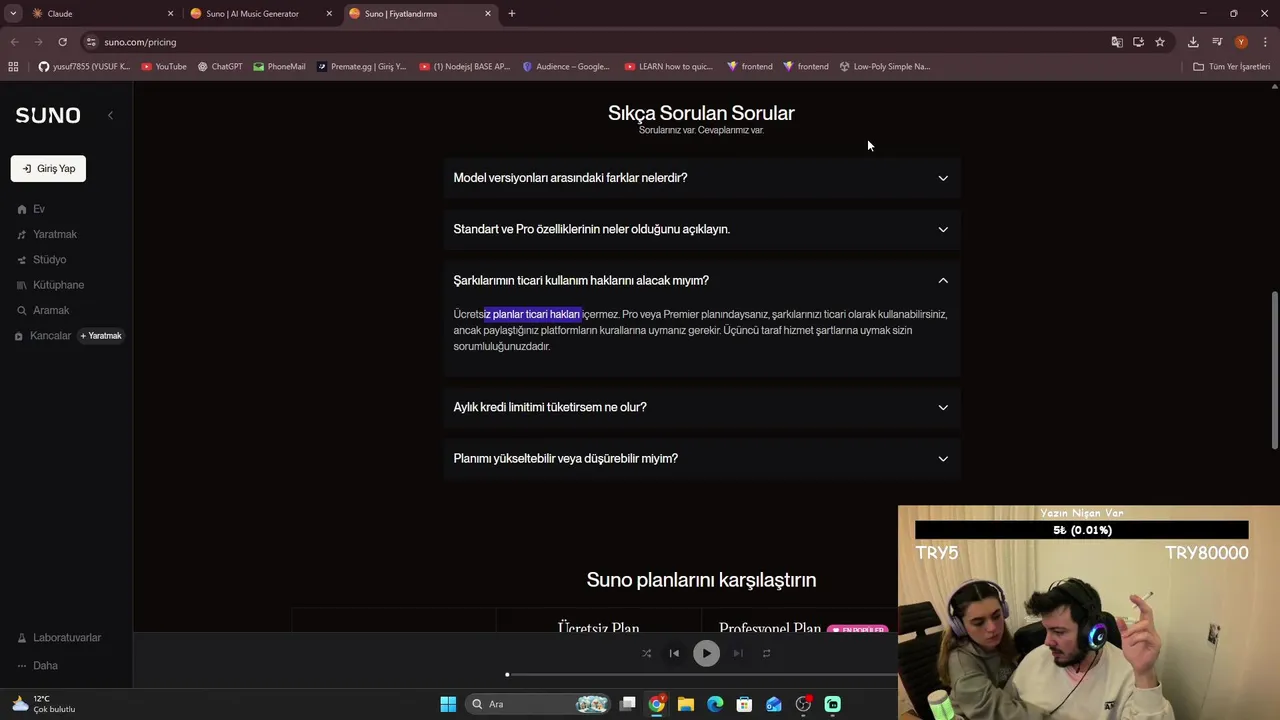The width and height of the screenshot is (1280, 720).
Task: Open Aramak search in sidebar
Action: 43,310
